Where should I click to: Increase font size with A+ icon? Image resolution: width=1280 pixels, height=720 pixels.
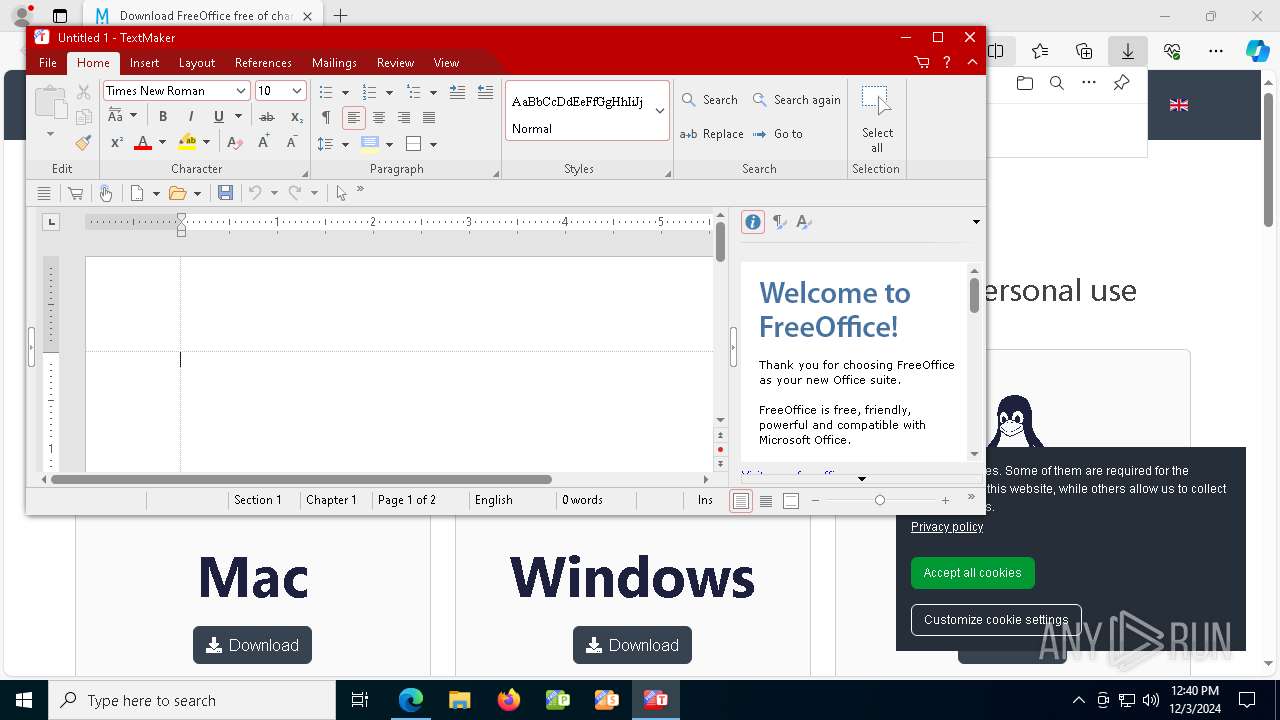[x=263, y=143]
